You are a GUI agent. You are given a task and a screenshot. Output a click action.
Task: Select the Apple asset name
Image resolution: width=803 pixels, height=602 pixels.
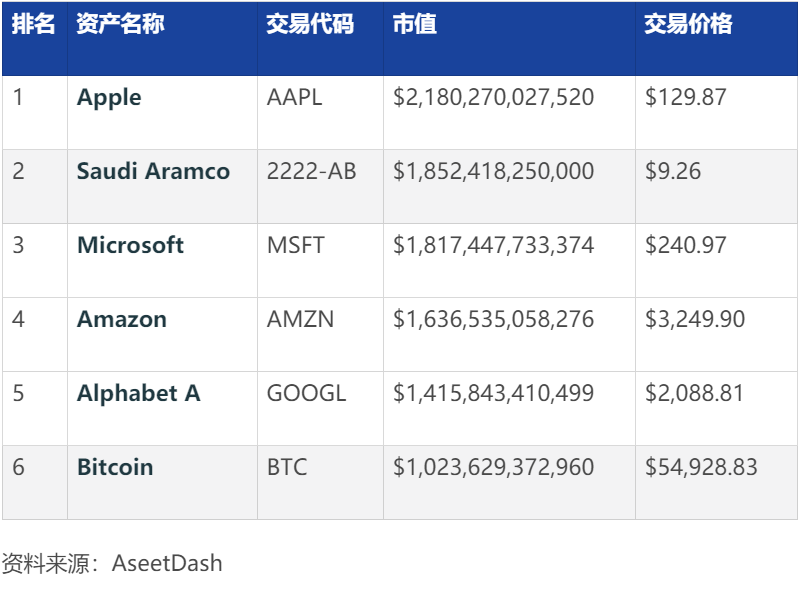(x=109, y=98)
